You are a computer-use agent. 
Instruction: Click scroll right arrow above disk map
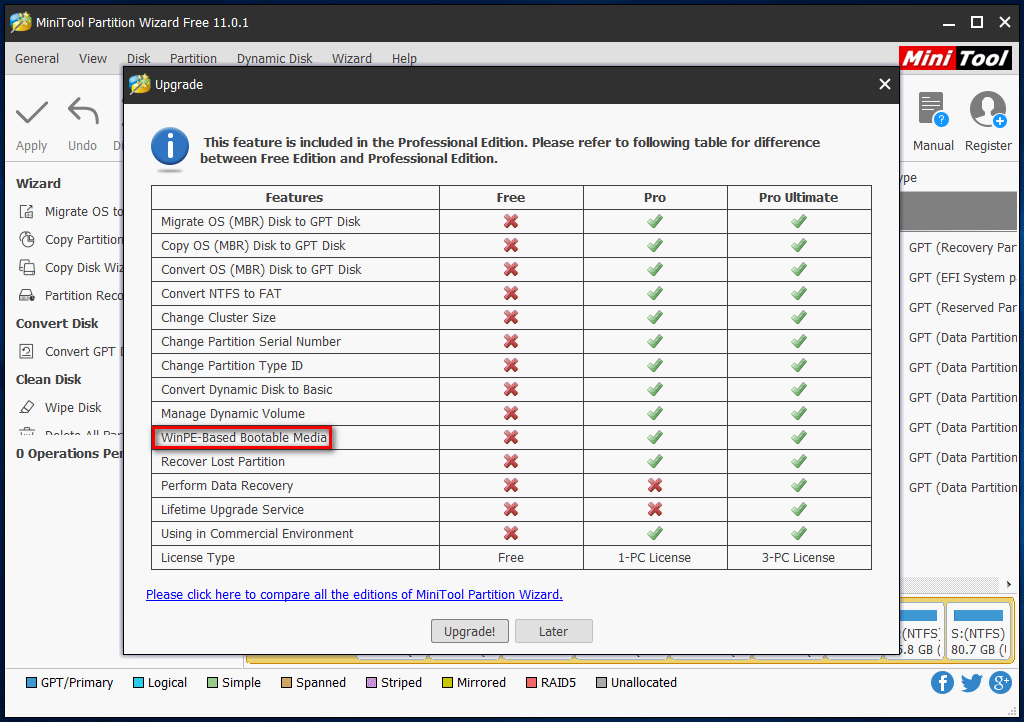(x=1009, y=584)
